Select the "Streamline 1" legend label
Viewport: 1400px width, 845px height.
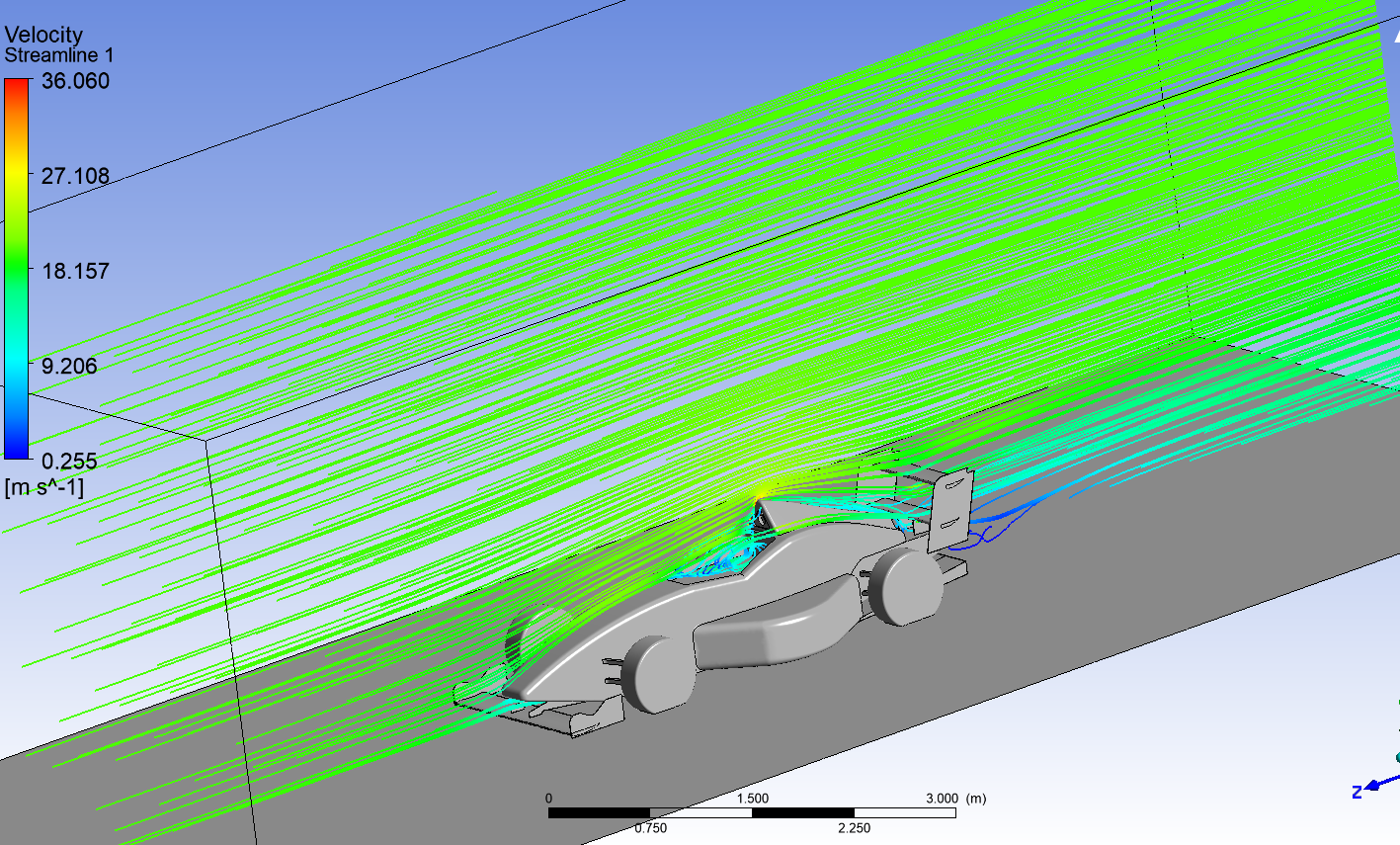click(x=58, y=55)
